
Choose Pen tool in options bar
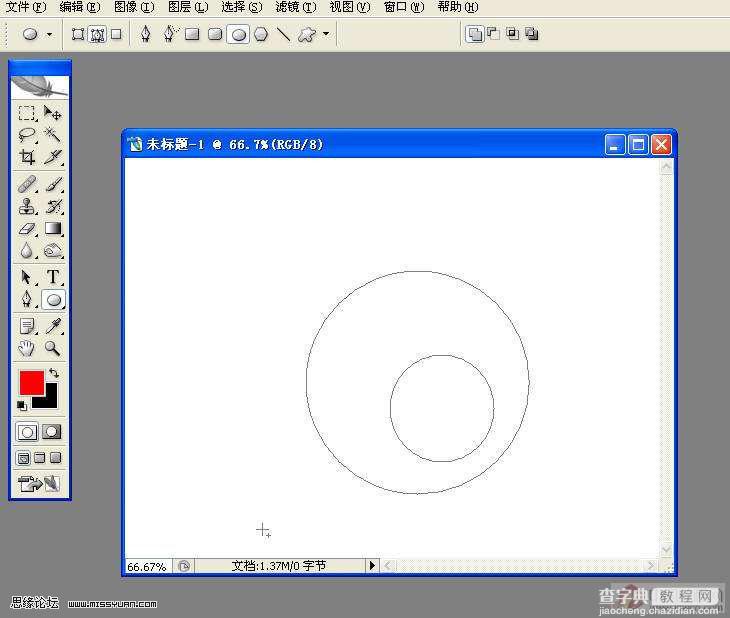146,34
